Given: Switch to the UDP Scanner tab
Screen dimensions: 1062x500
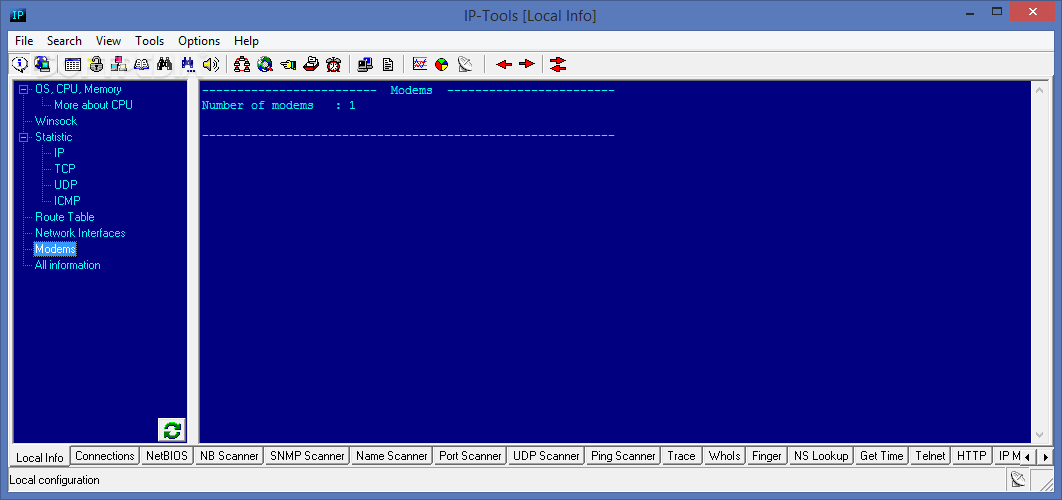Looking at the screenshot, I should (x=546, y=456).
